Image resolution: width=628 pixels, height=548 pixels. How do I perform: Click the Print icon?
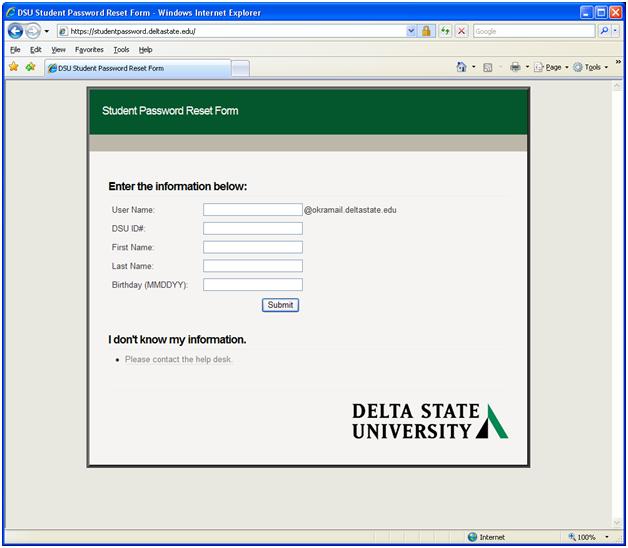(x=515, y=67)
